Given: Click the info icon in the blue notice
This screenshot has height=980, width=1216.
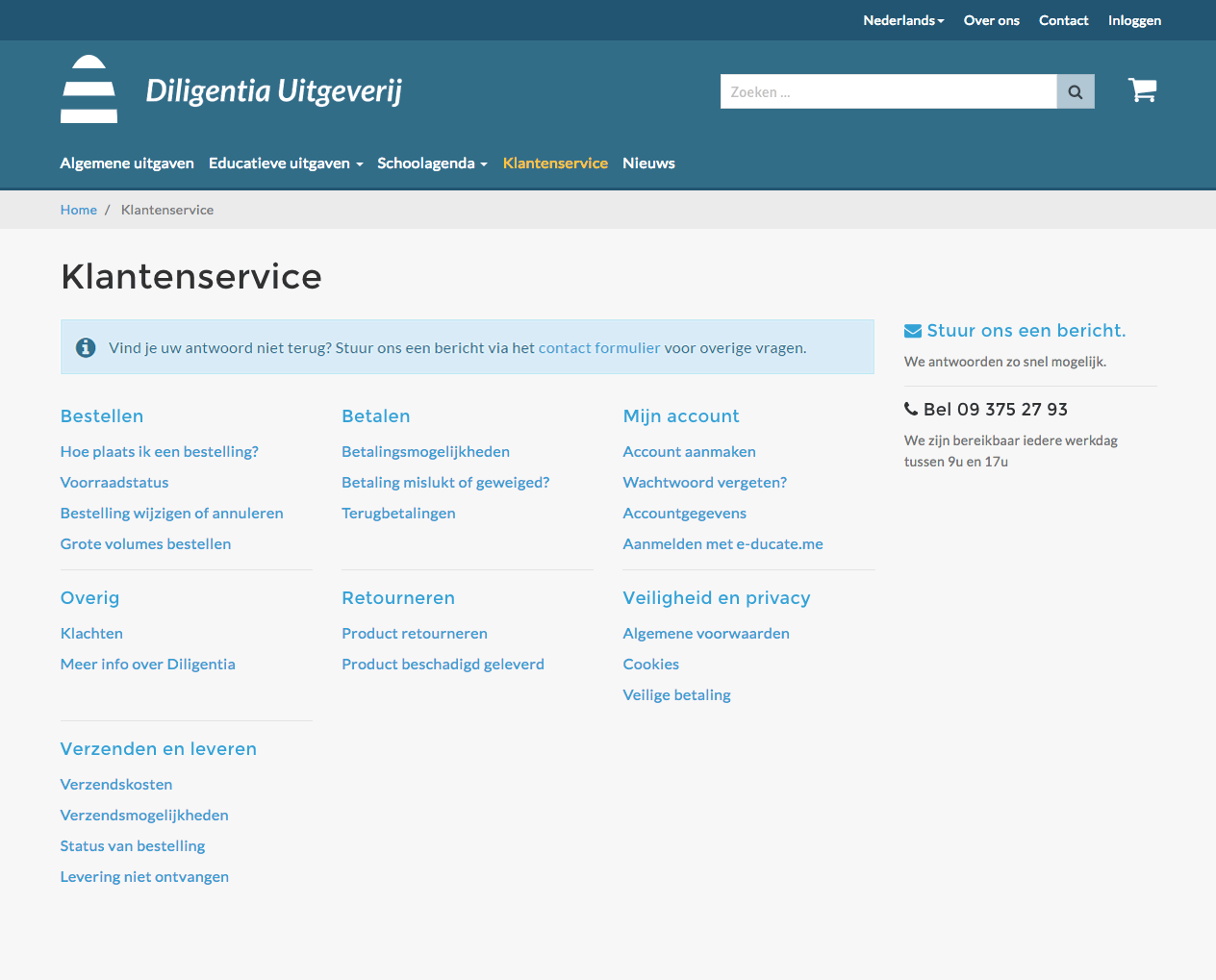Looking at the screenshot, I should tap(86, 347).
